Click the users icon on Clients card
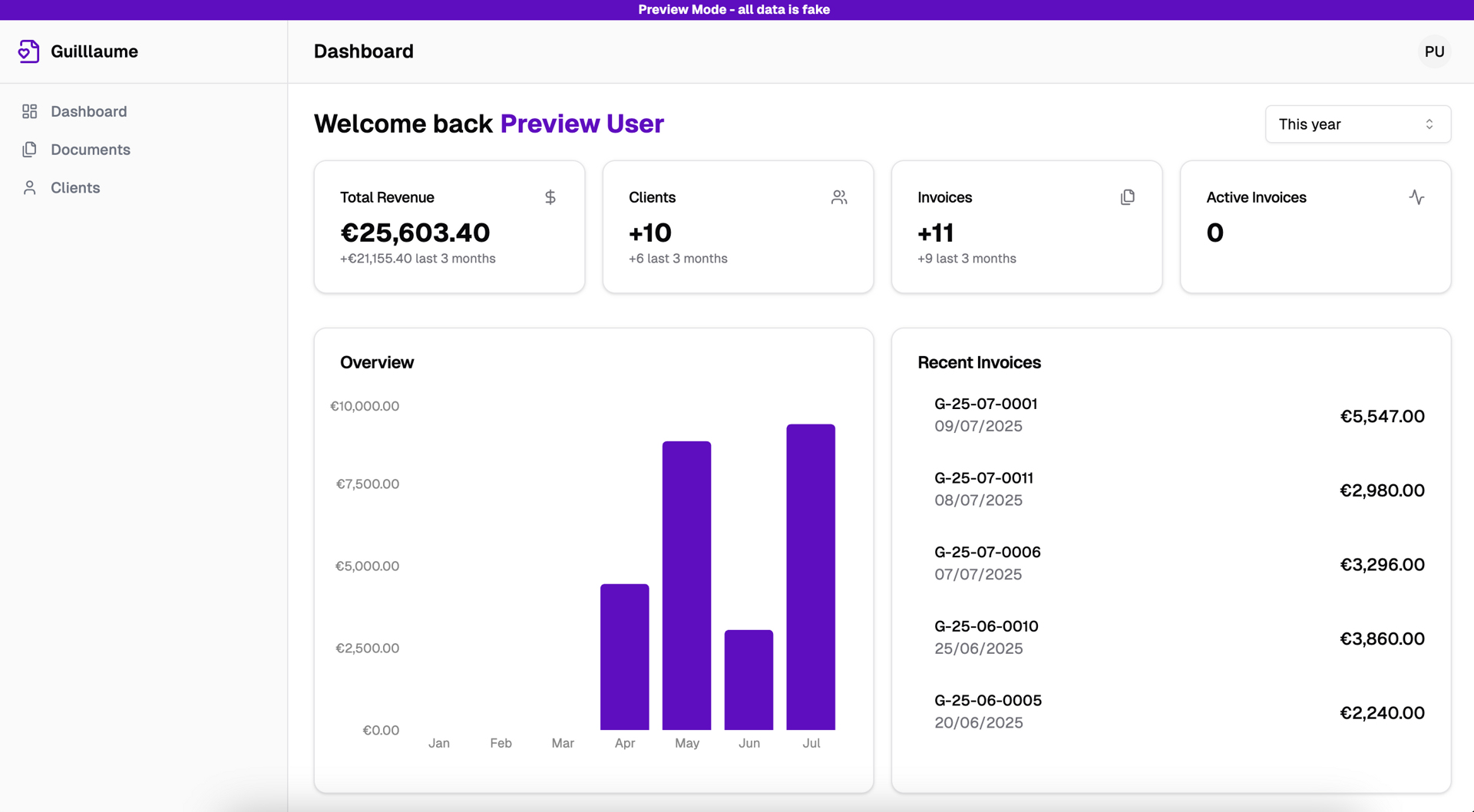The width and height of the screenshot is (1474, 812). 838,197
